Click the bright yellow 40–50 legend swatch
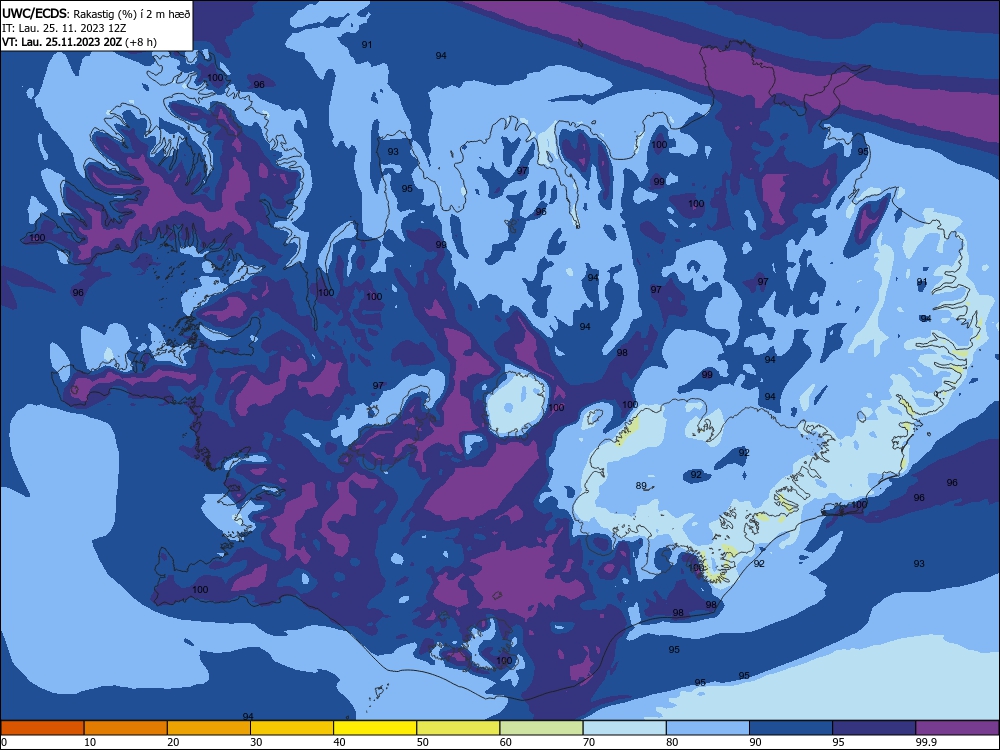The height and width of the screenshot is (750, 1000). click(375, 728)
